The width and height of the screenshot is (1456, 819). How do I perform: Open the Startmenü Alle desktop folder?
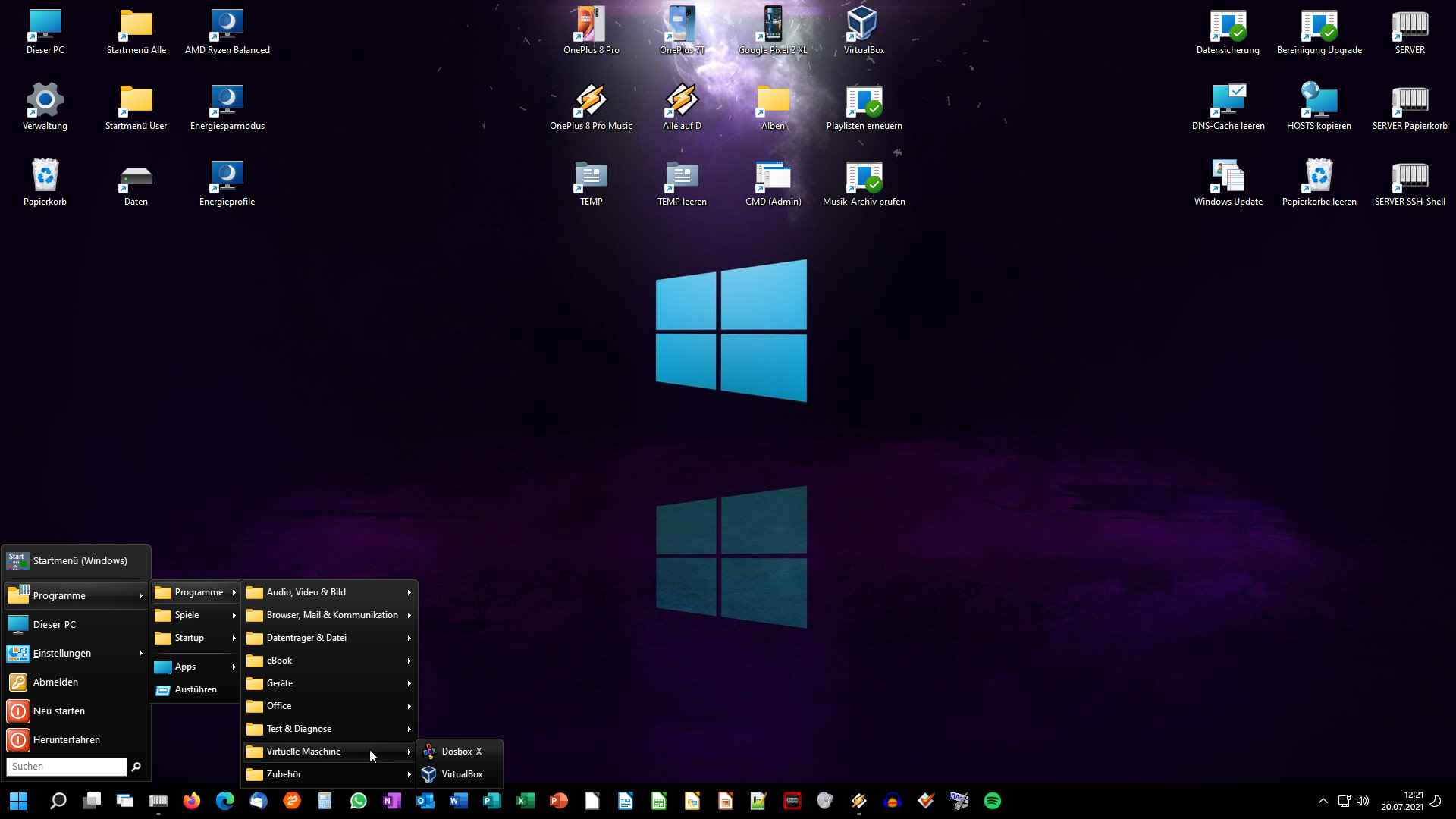[136, 32]
